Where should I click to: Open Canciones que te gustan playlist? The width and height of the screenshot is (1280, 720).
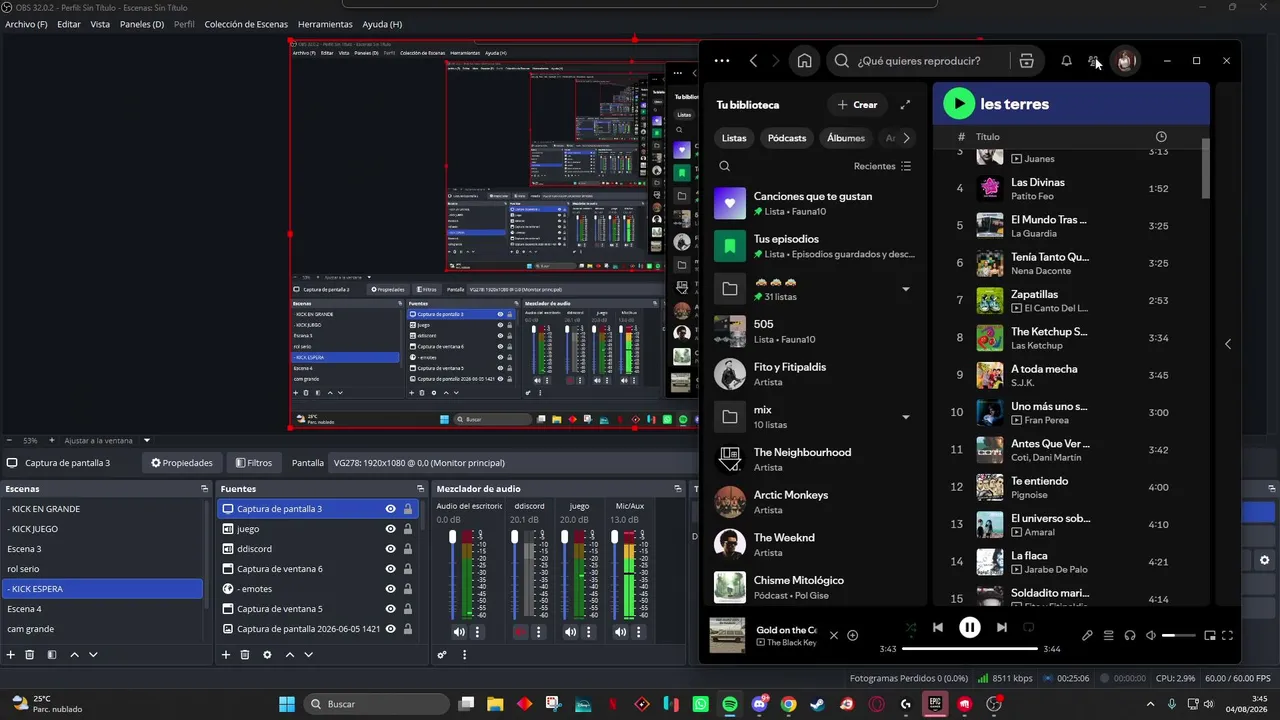(x=814, y=204)
